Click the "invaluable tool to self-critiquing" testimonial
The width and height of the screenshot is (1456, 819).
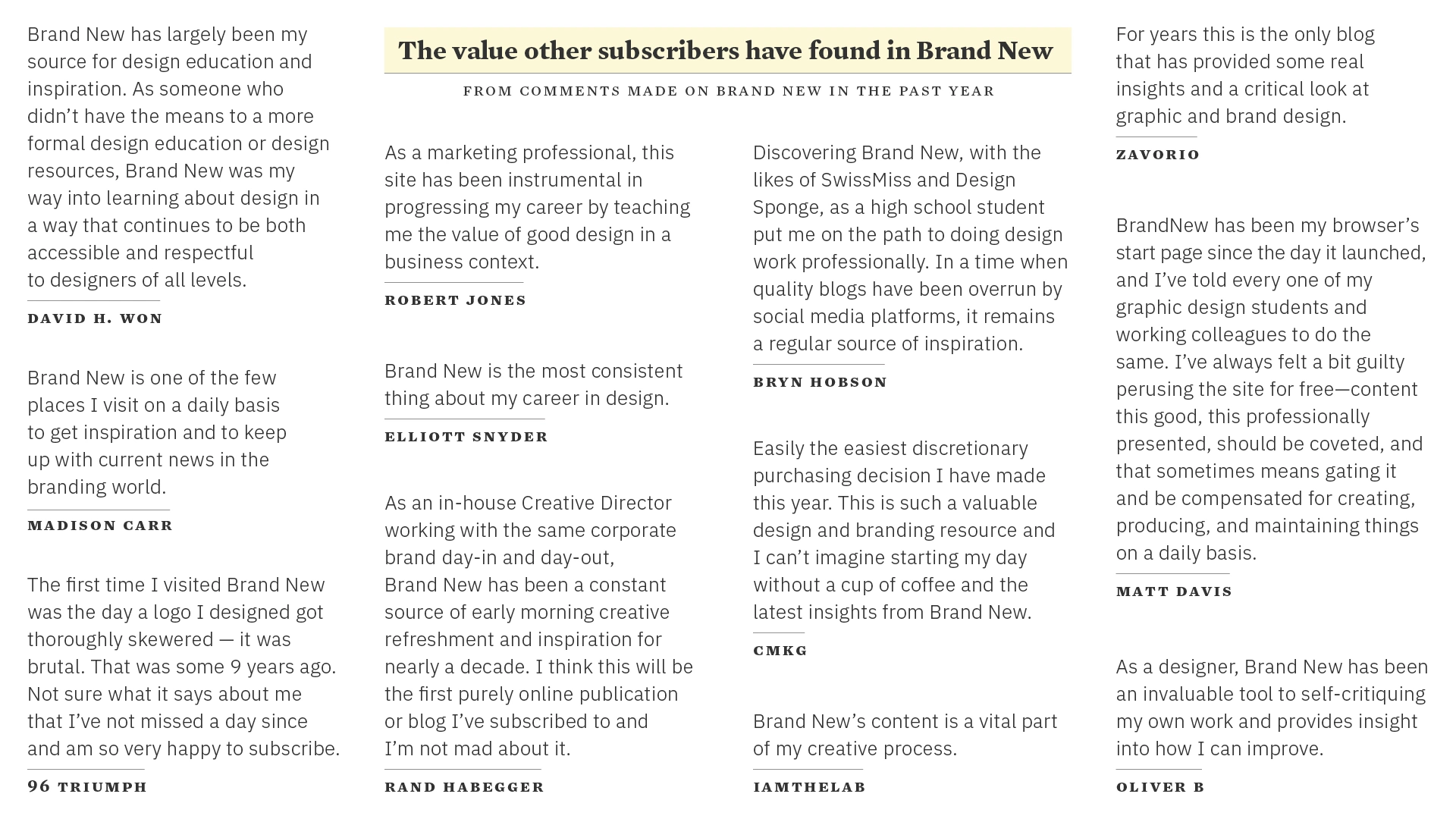[1271, 708]
